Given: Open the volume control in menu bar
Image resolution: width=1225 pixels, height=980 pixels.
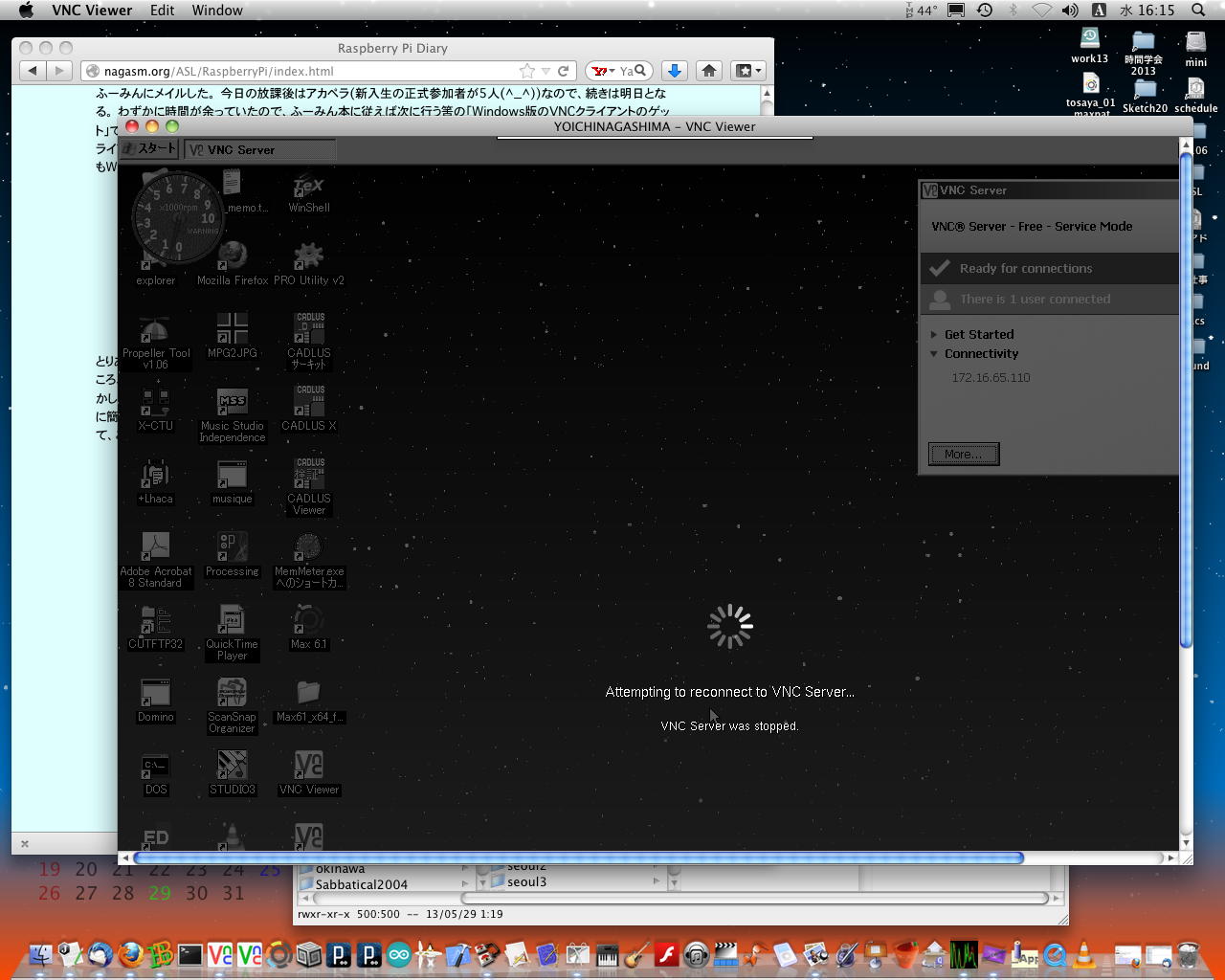Looking at the screenshot, I should [1070, 11].
